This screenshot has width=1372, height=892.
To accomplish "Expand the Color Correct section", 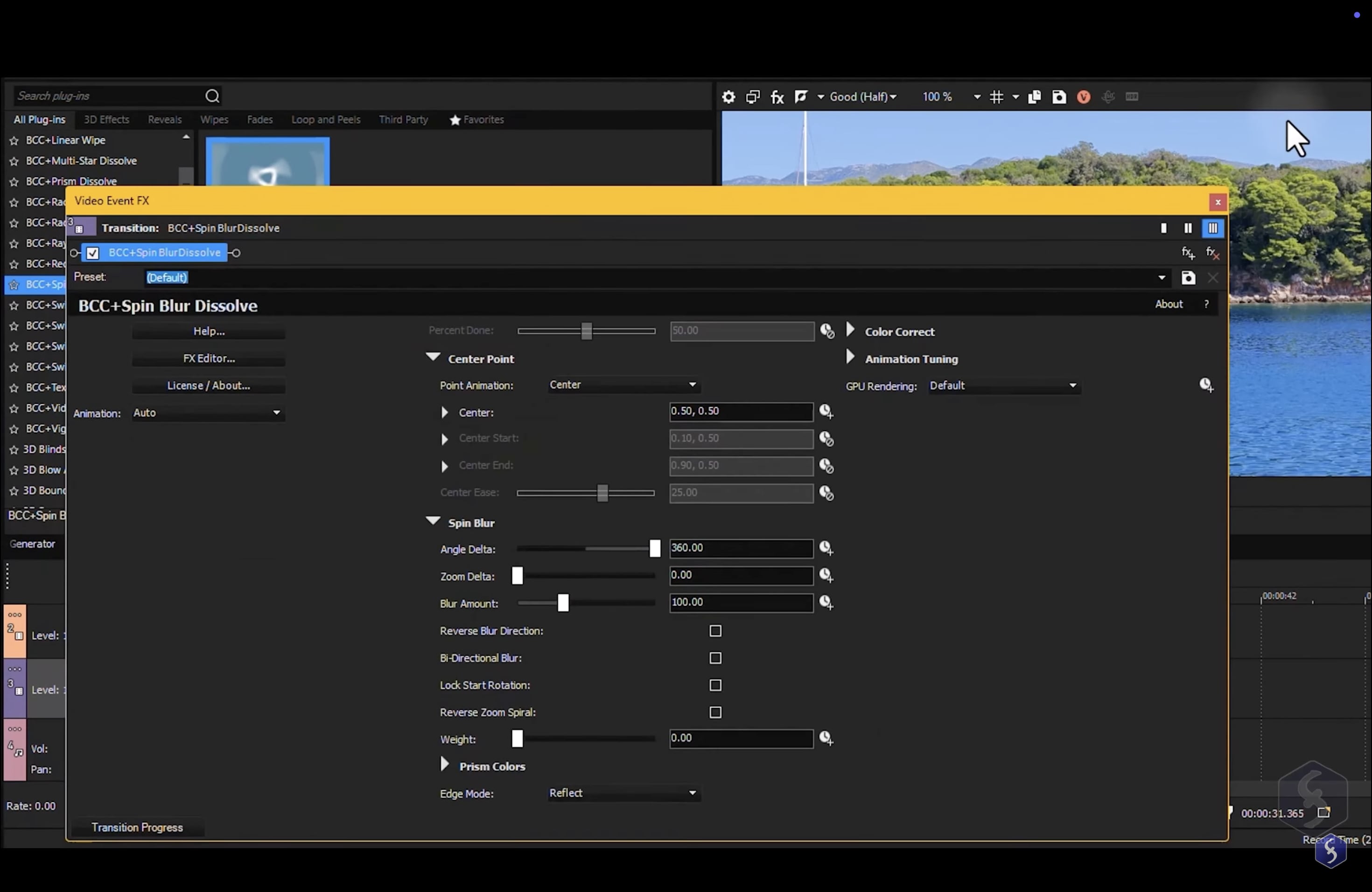I will click(850, 331).
